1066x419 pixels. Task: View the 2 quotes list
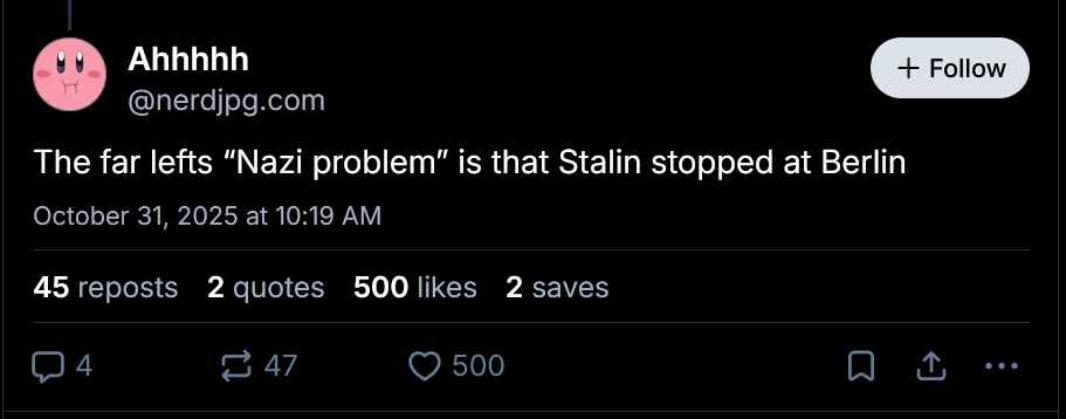(x=266, y=288)
